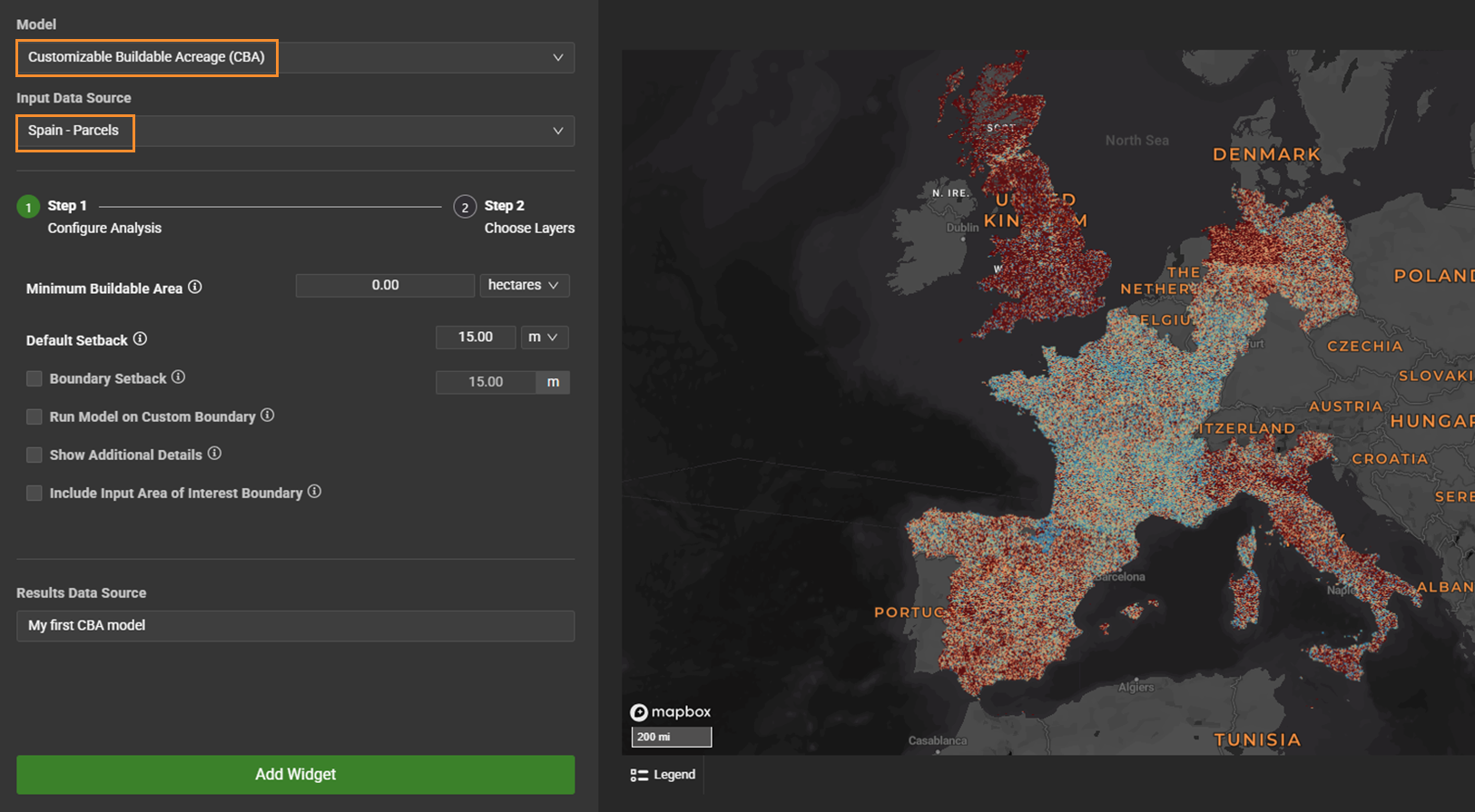Click the Barcelona label on the map
Screen dimensions: 1475x812
[x=1120, y=577]
